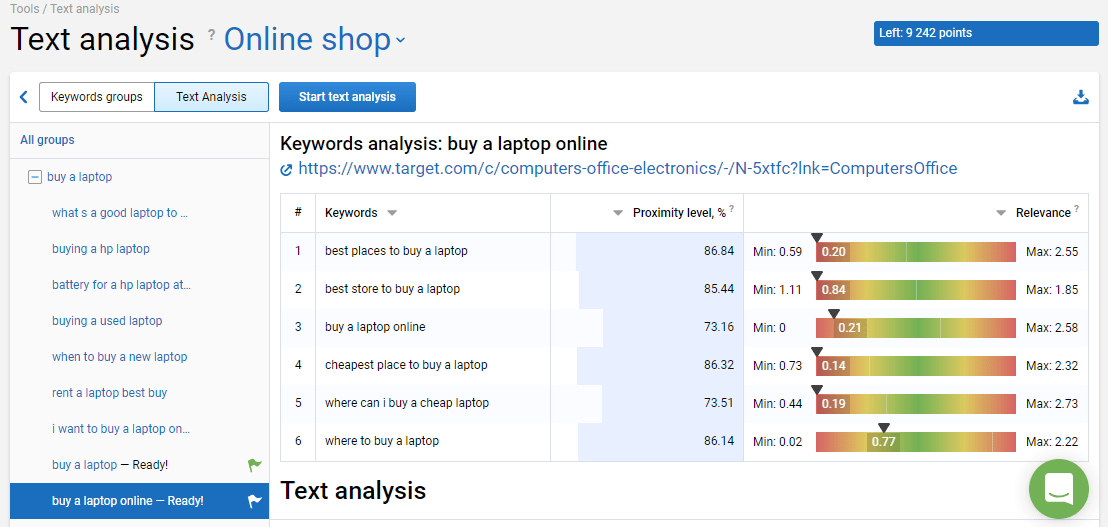The height and width of the screenshot is (527, 1108).
Task: Select 'what s a good laptop to…' keyword group
Action: (x=120, y=213)
